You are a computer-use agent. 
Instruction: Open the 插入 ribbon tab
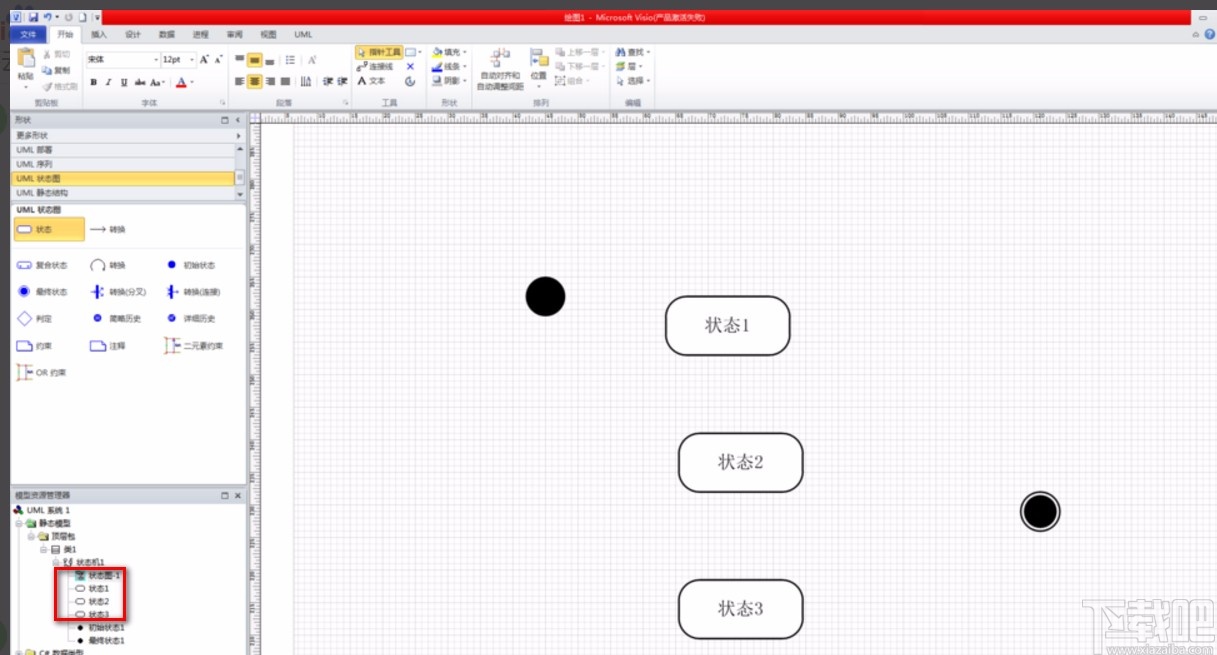pos(98,34)
